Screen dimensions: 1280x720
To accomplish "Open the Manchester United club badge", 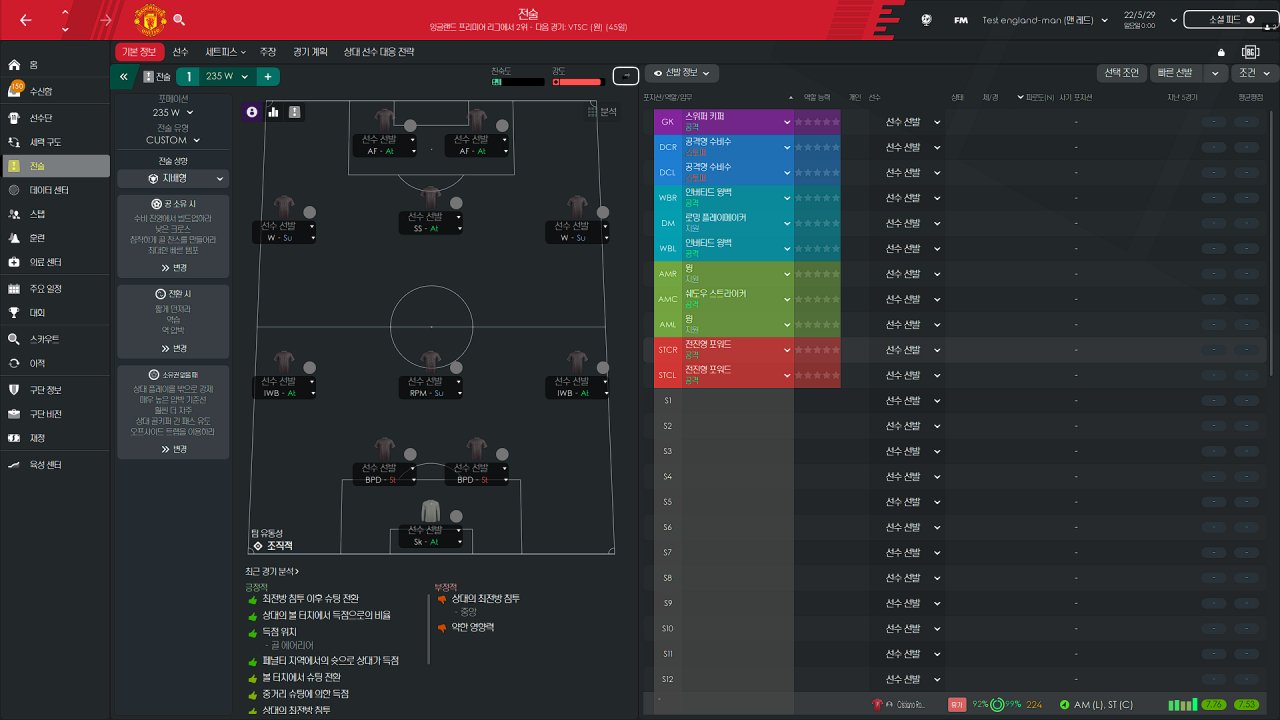I will click(x=149, y=19).
